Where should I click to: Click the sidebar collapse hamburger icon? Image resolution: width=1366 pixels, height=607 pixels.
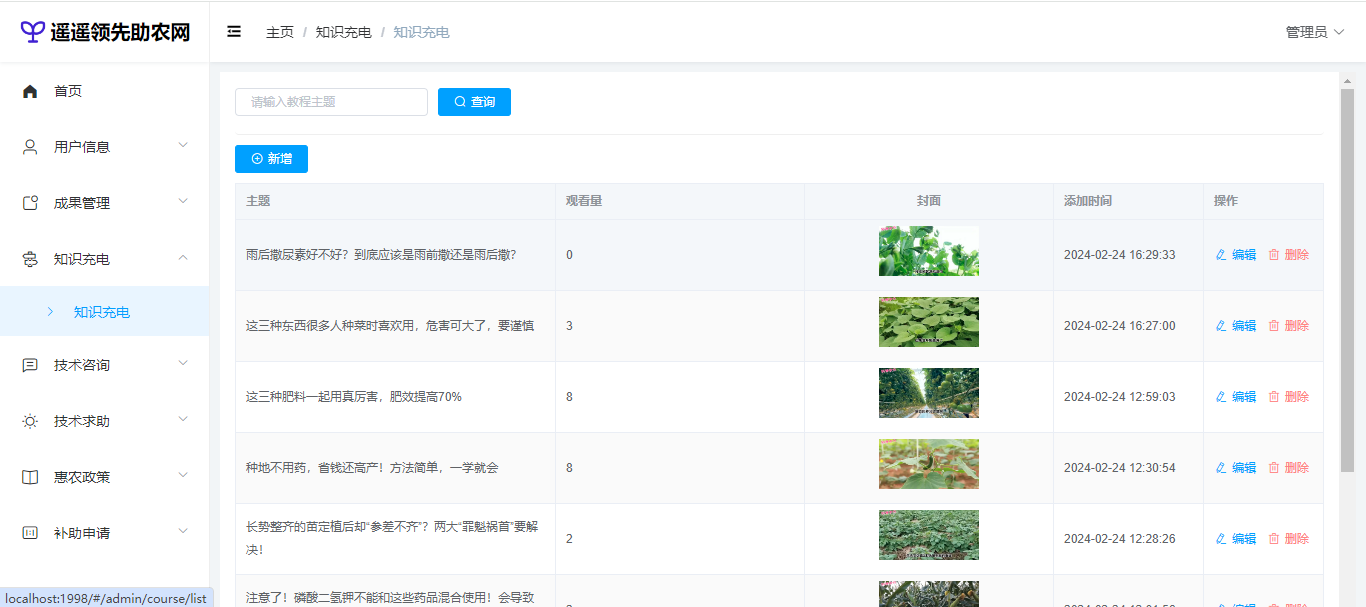pos(234,32)
